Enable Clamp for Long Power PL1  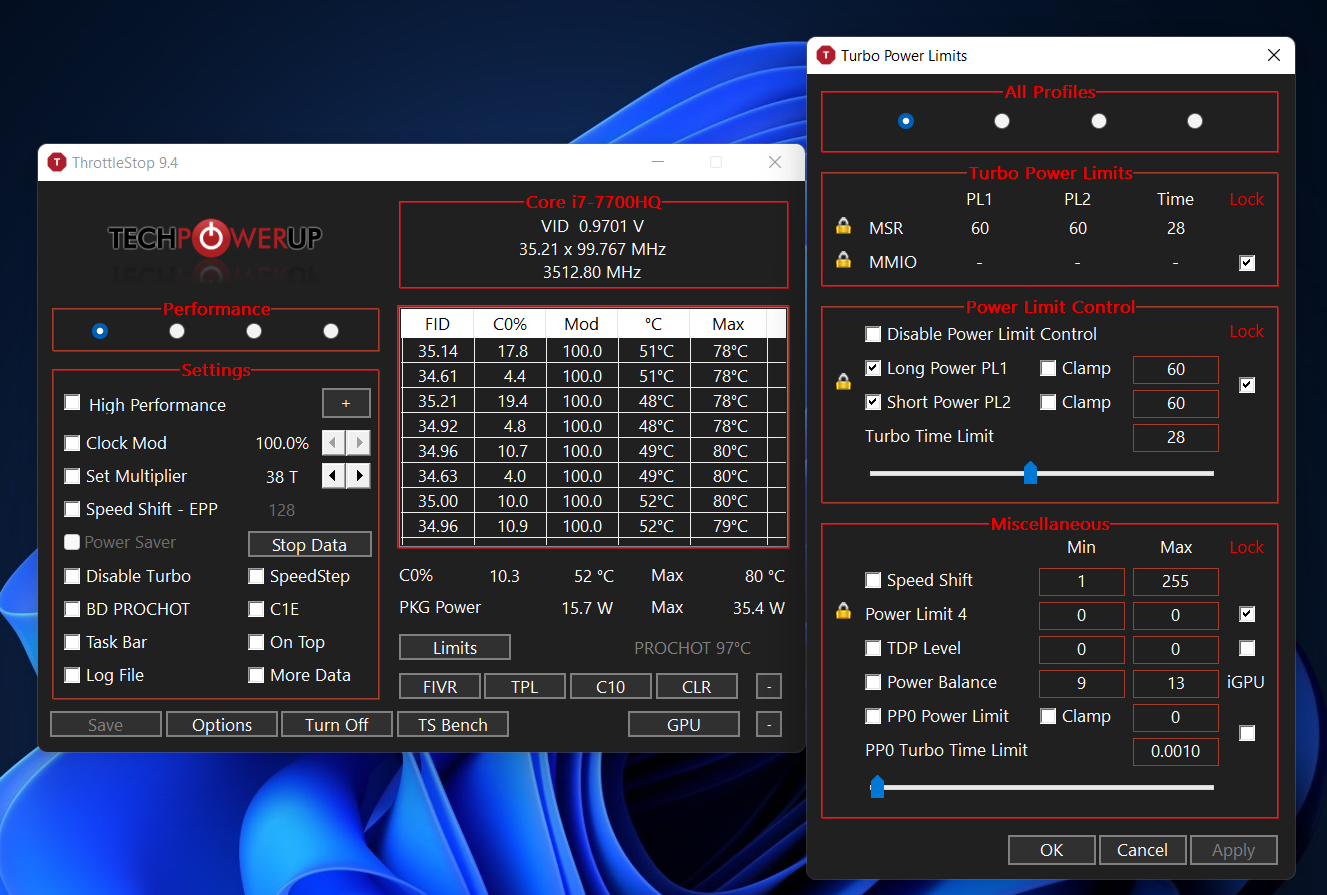click(1048, 368)
